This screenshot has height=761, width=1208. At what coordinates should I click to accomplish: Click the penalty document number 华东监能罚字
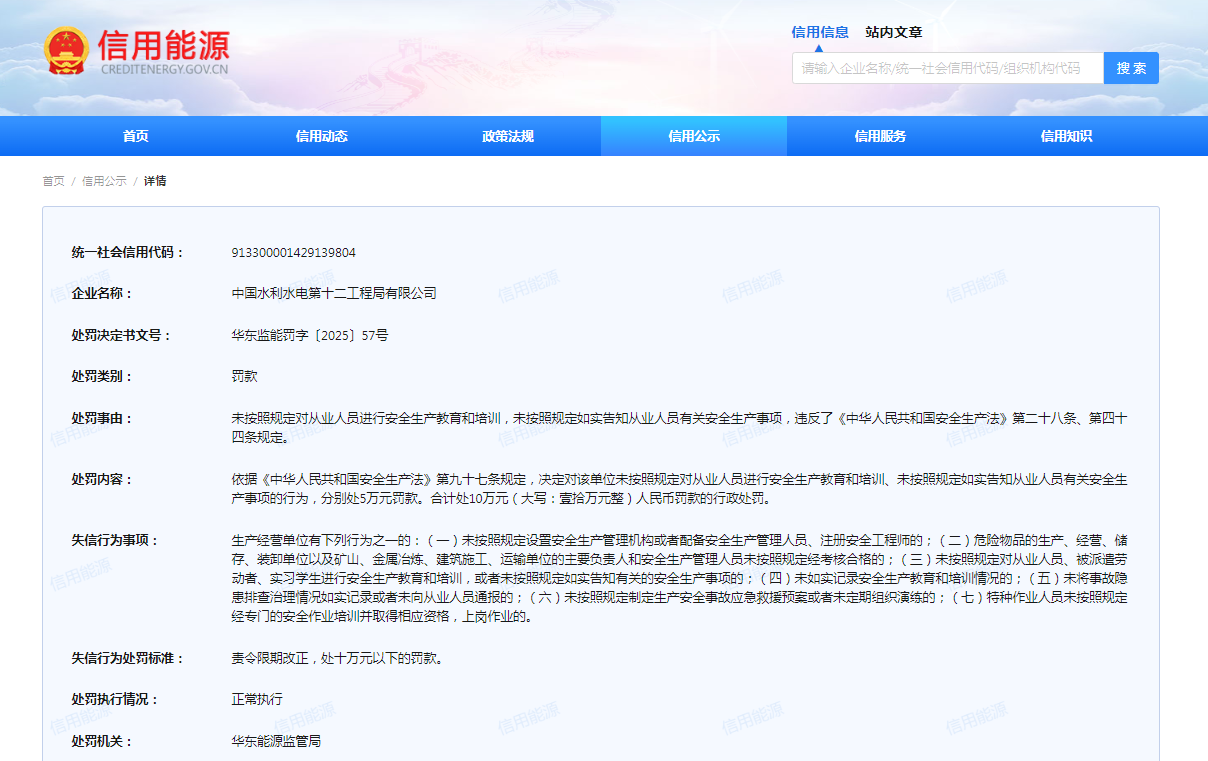coord(309,336)
